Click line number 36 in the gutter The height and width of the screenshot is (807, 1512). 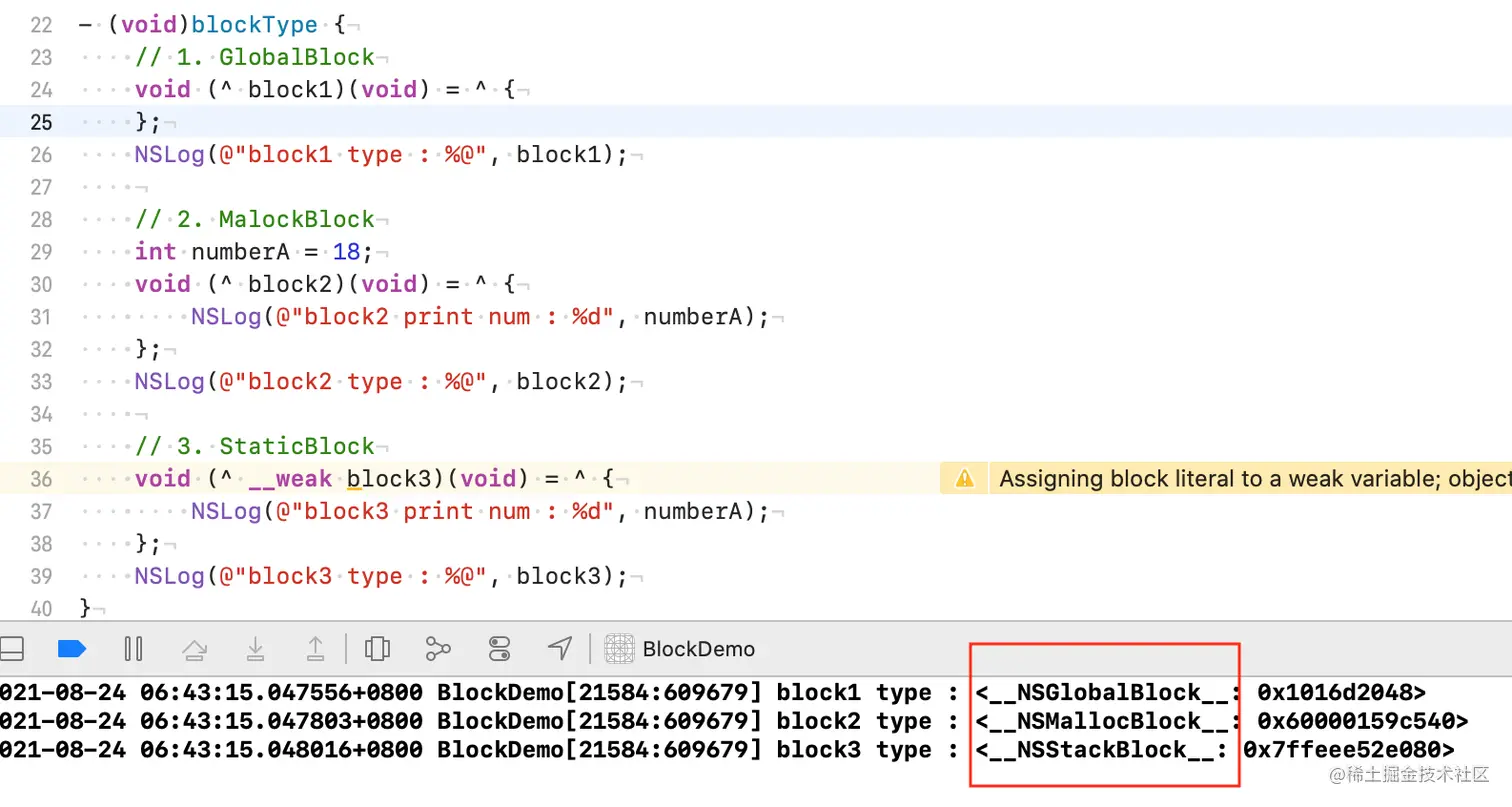click(x=41, y=479)
